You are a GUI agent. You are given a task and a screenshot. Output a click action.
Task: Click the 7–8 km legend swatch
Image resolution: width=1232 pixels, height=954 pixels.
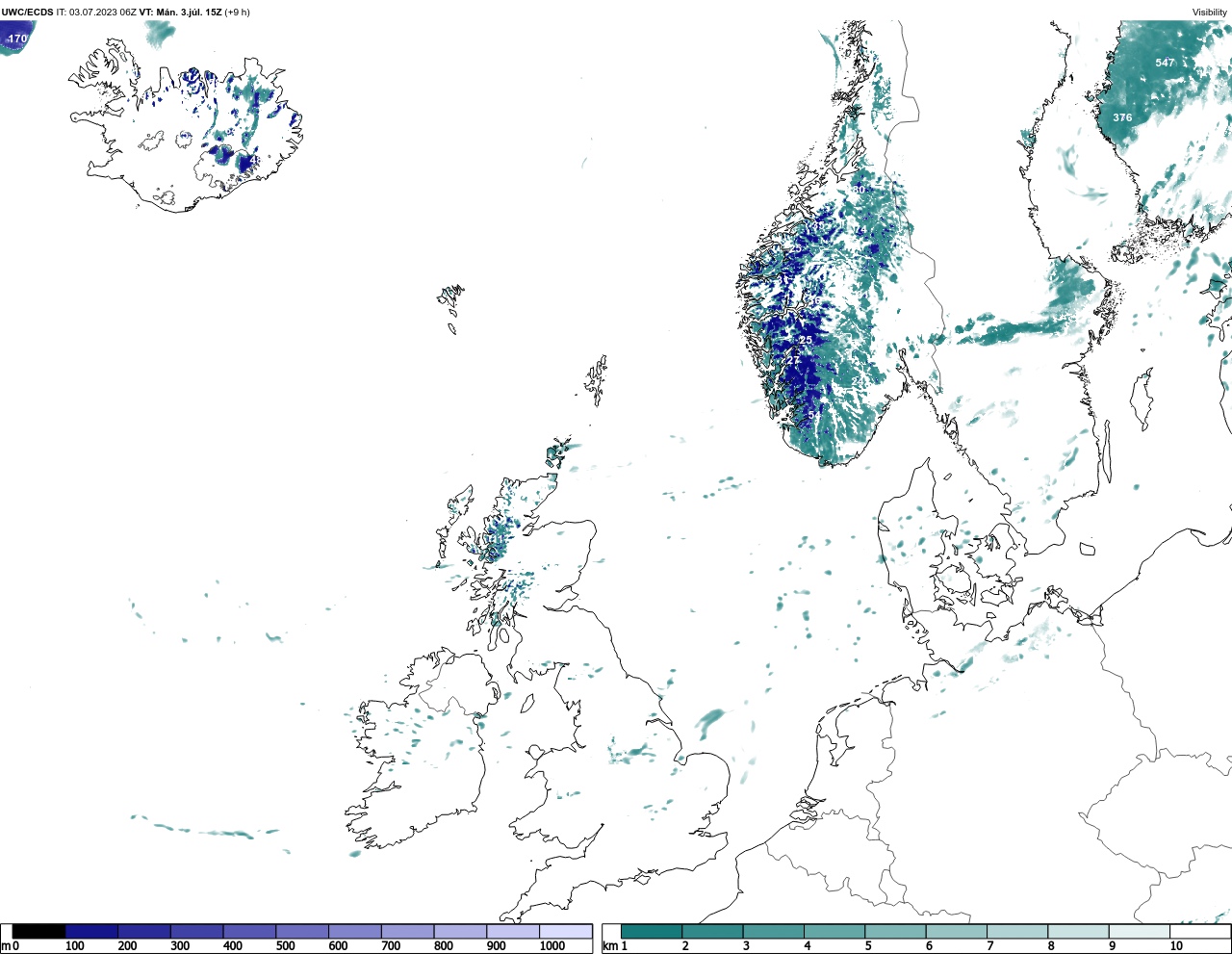click(1017, 931)
